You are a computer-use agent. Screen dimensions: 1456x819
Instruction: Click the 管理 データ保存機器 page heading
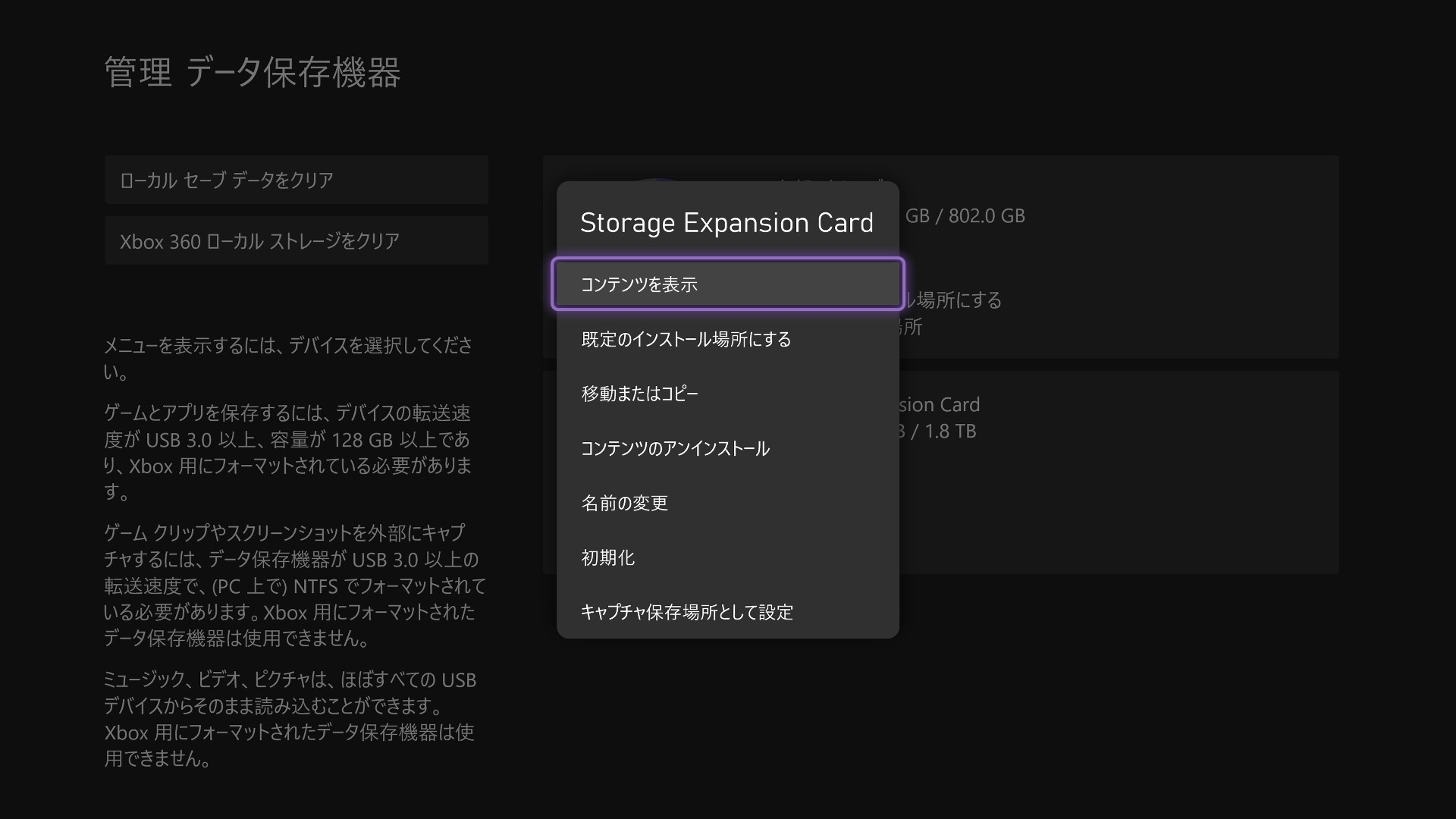253,73
